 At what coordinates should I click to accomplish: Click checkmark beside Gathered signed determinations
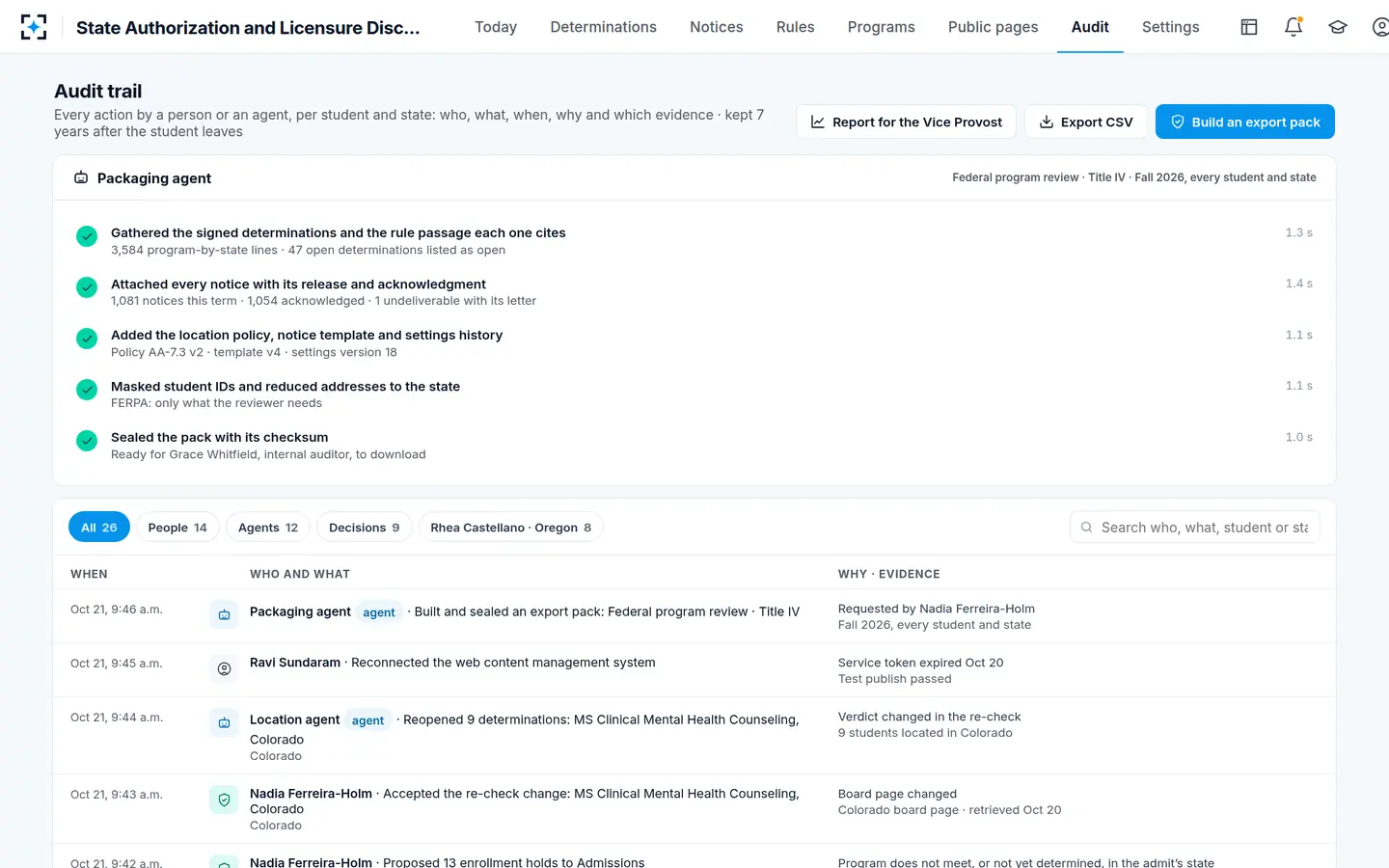point(87,236)
